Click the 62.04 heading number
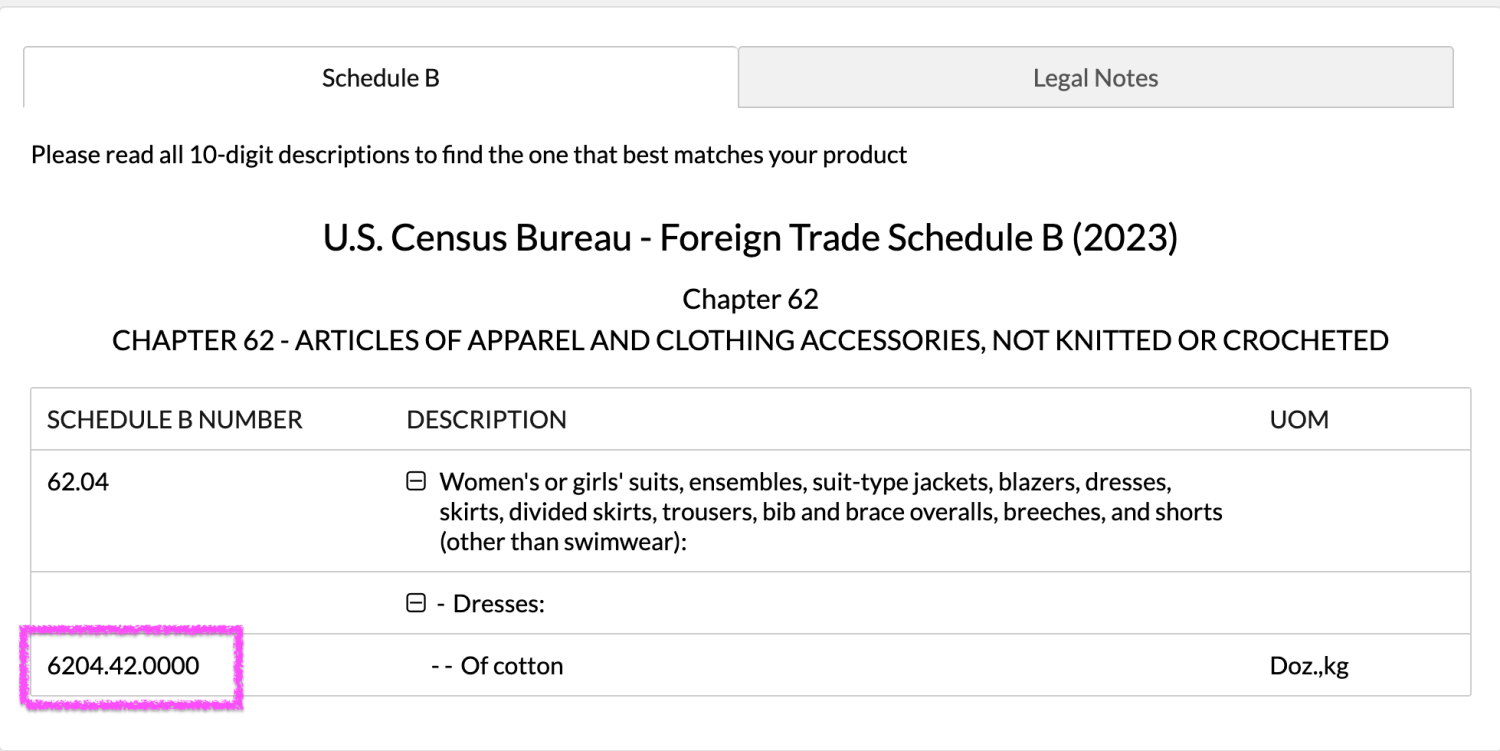Screen dimensions: 1500x751 (x=78, y=482)
